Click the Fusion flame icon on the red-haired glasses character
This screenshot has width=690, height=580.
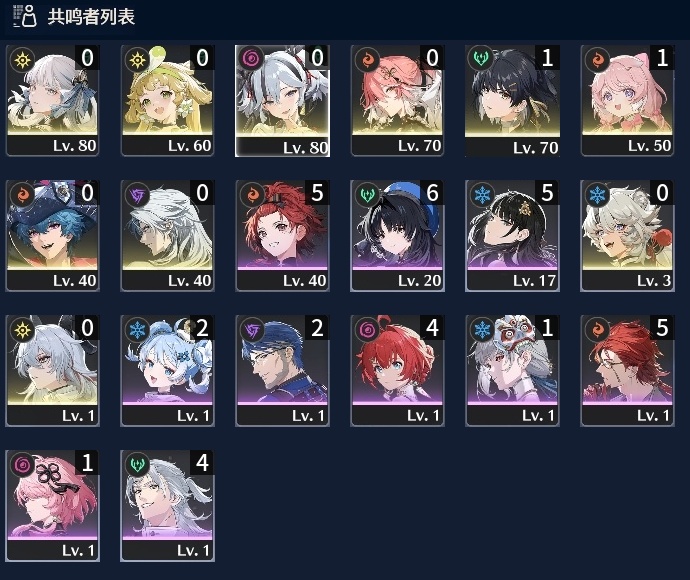(597, 329)
